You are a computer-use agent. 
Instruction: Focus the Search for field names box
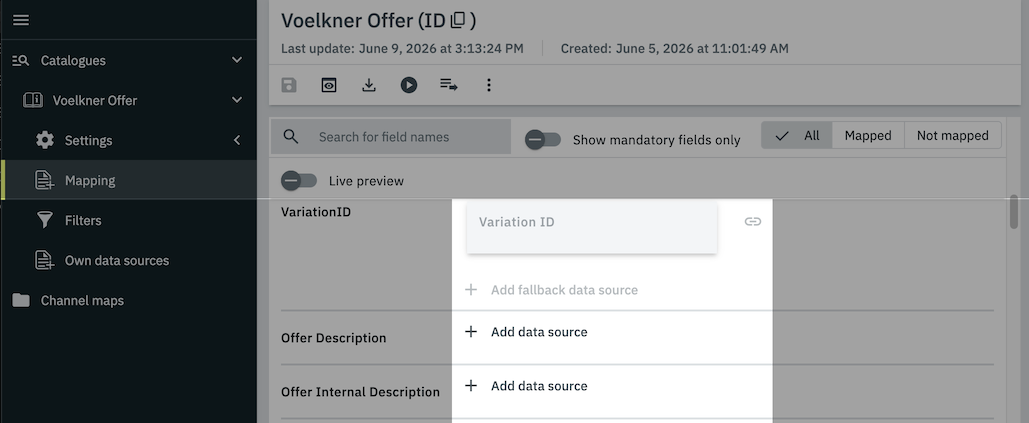click(391, 136)
